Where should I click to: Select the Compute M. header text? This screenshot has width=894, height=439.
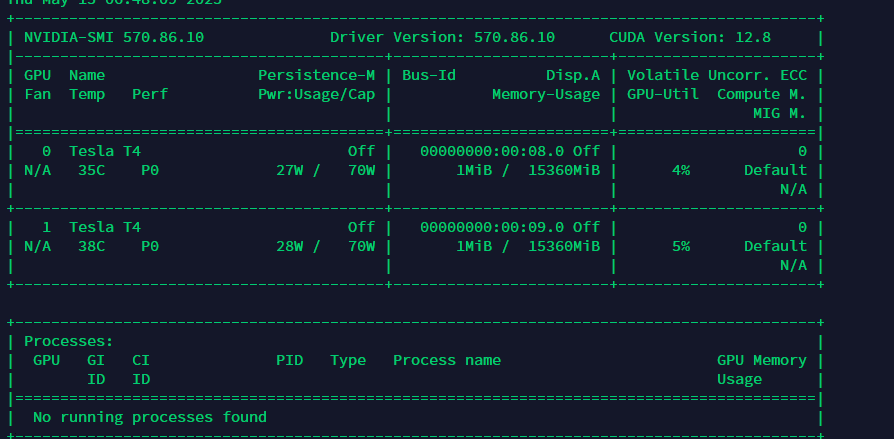pyautogui.click(x=762, y=95)
